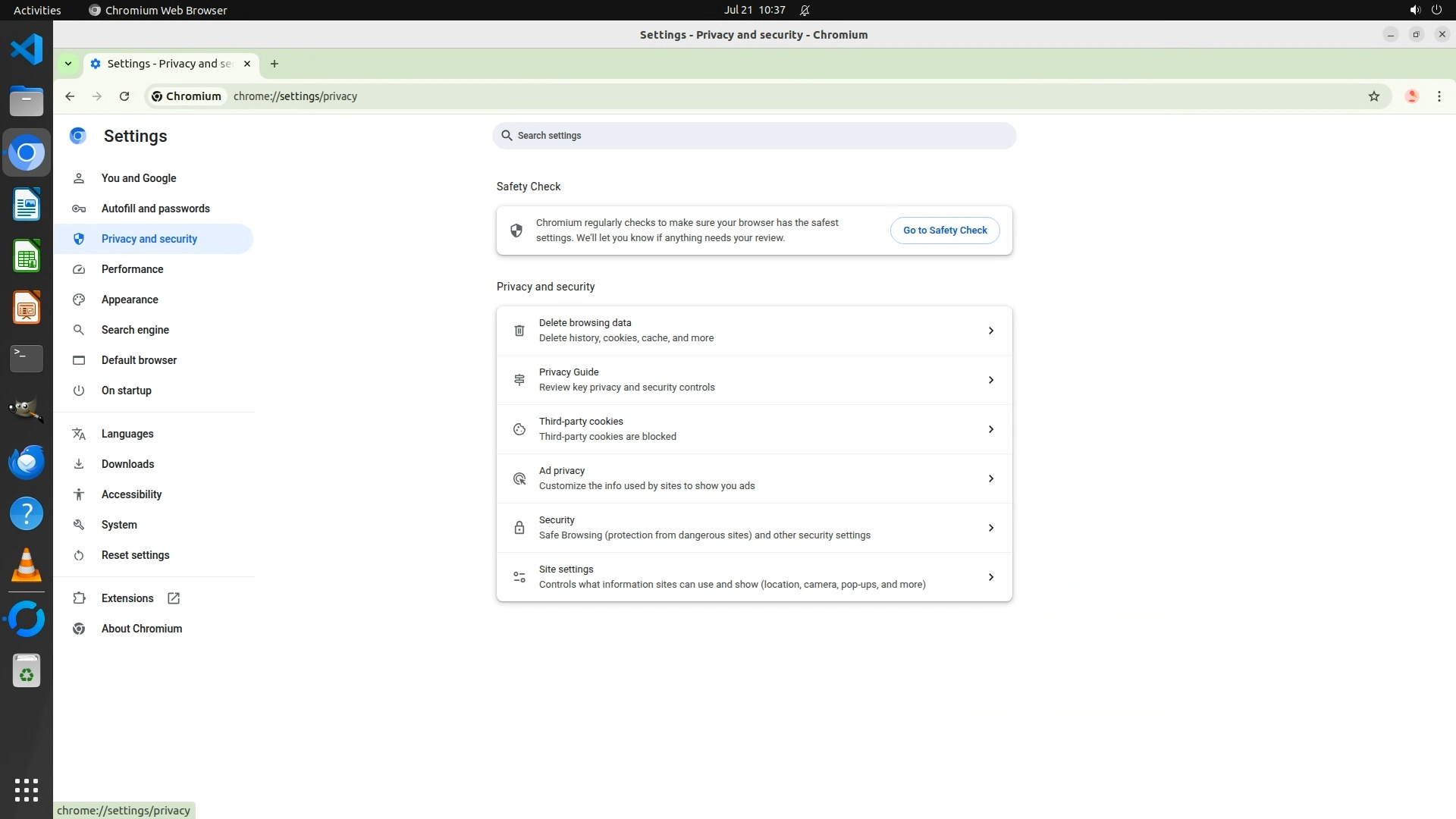The height and width of the screenshot is (819, 1456).
Task: Click the Chromium site info chip
Action: click(187, 96)
